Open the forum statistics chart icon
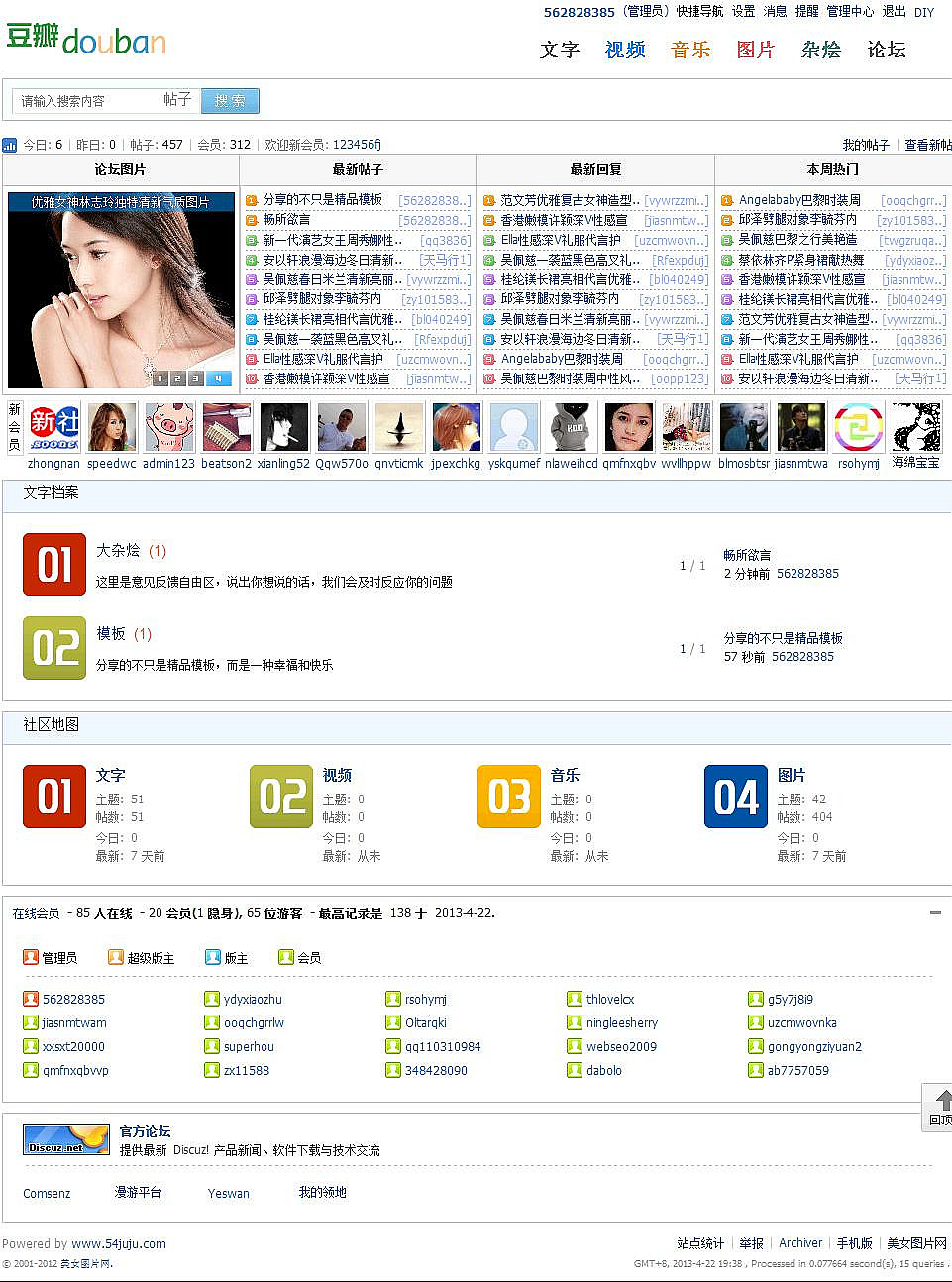Screen dimensions: 952x1282 pos(10,145)
